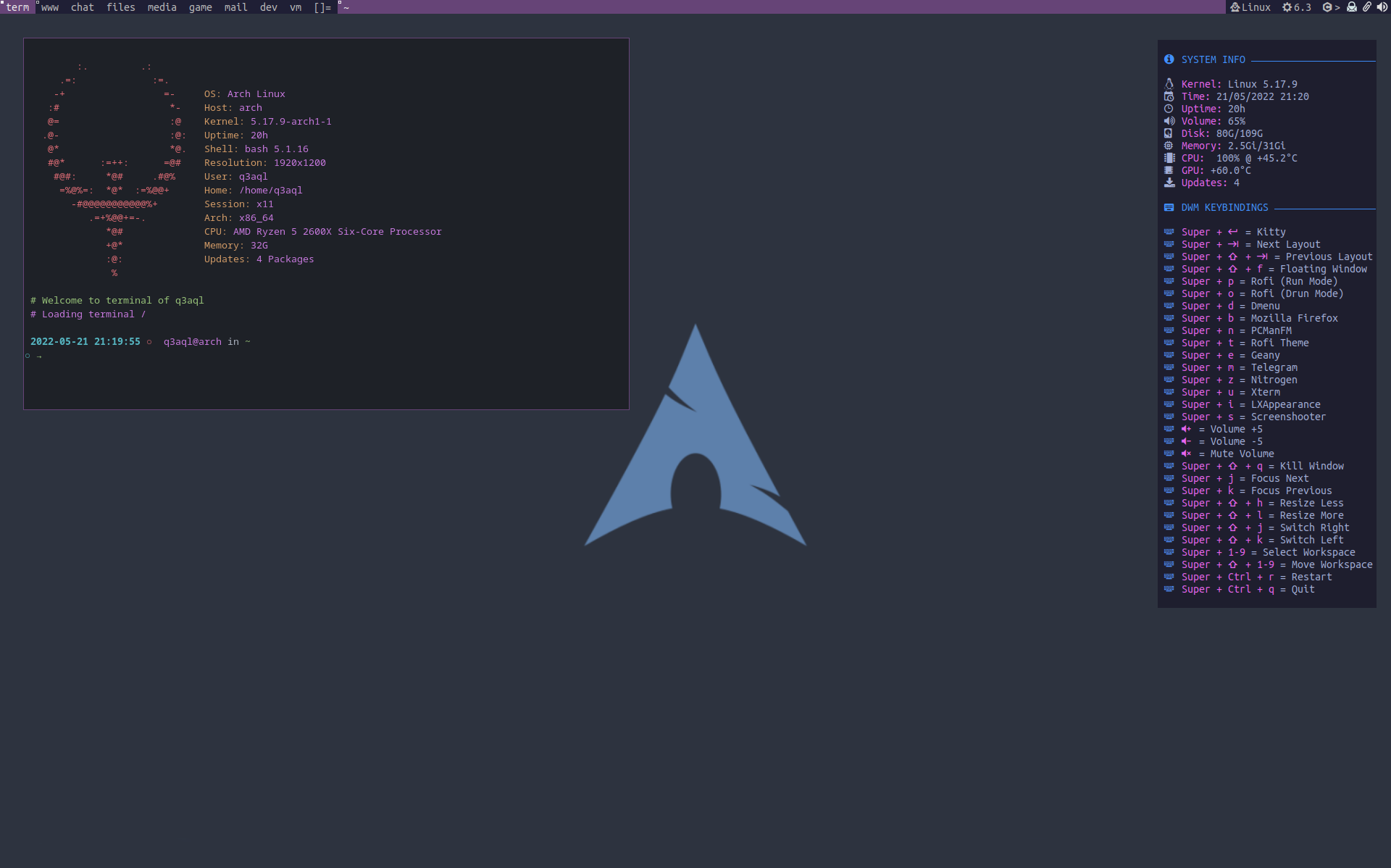Click the '~' window title in top bar

pos(346,8)
